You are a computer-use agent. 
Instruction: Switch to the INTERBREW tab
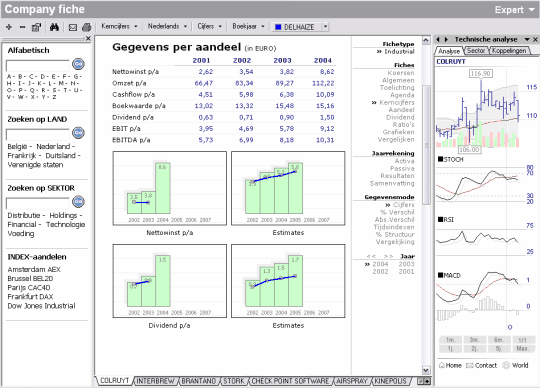(155, 381)
